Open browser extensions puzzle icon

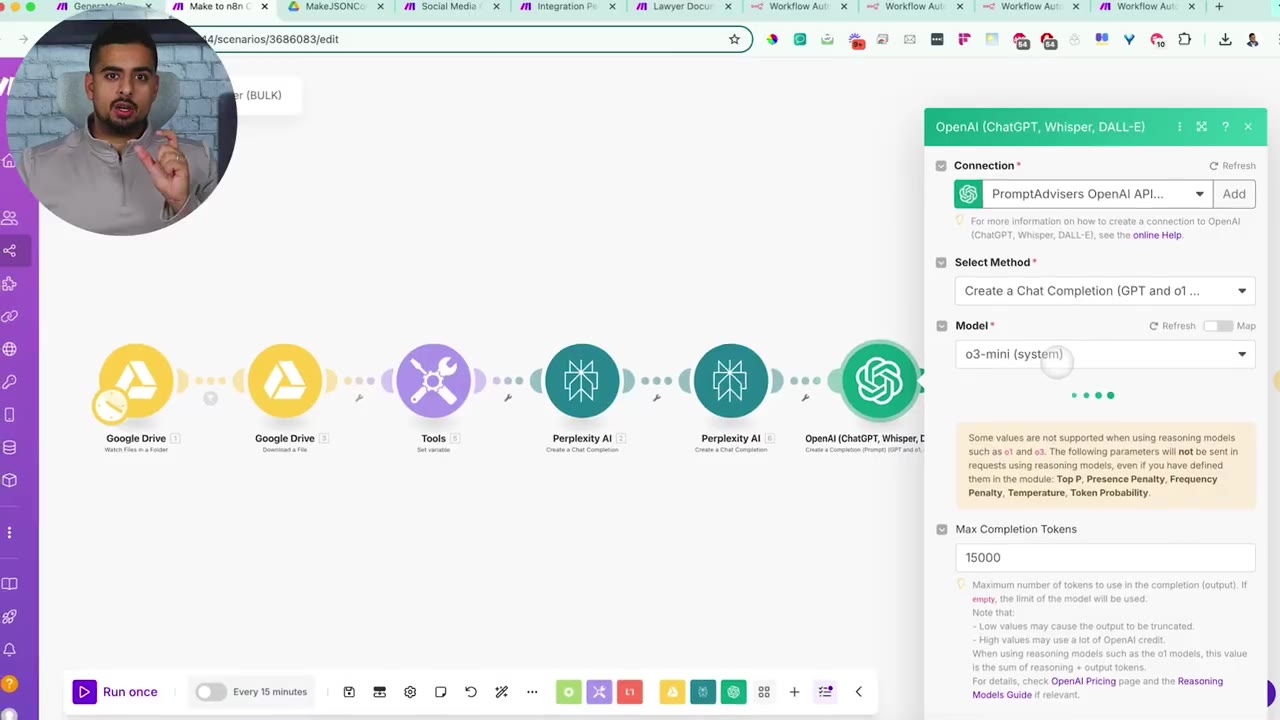(1185, 40)
